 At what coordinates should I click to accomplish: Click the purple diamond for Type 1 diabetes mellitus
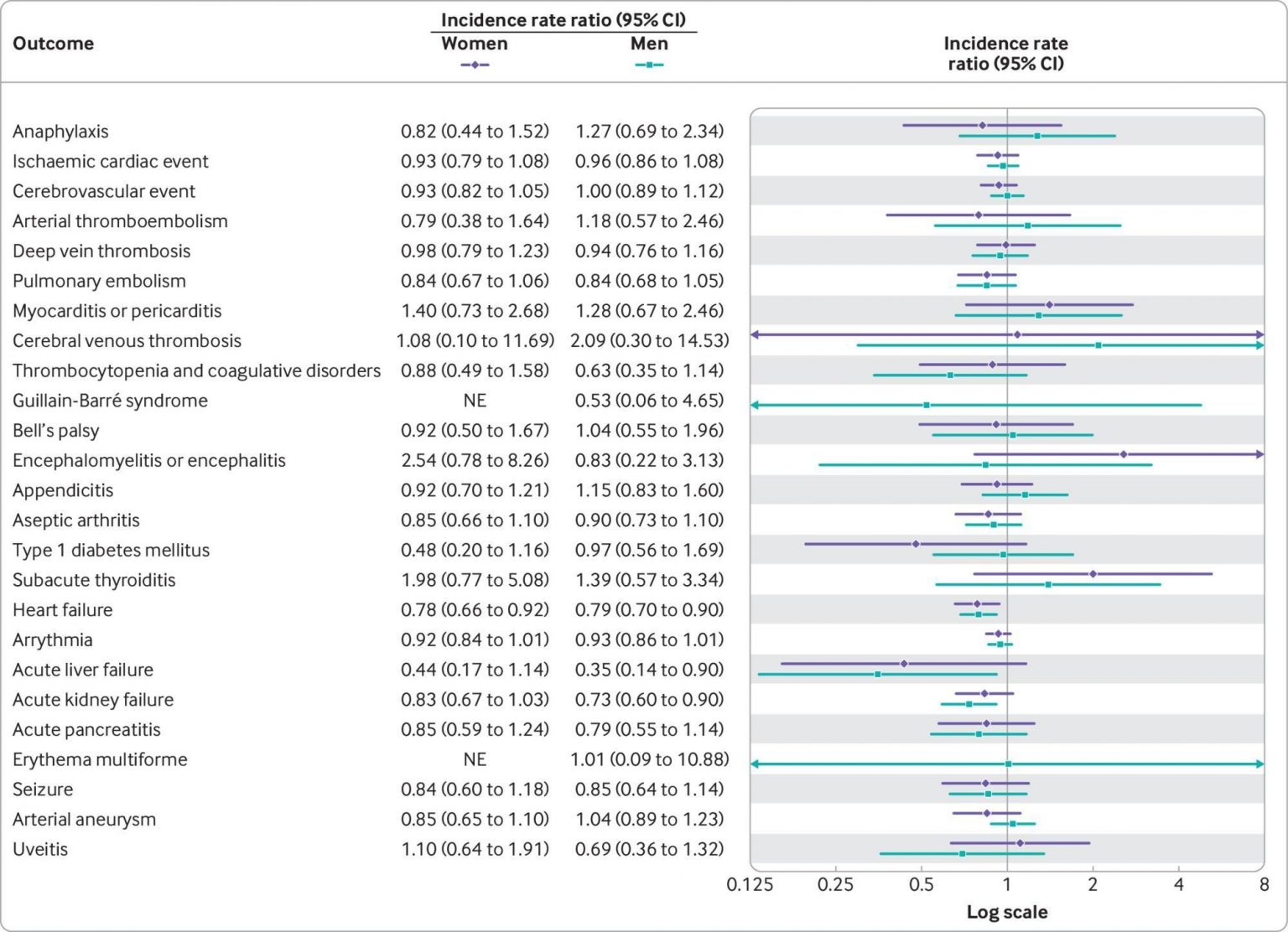[x=916, y=544]
